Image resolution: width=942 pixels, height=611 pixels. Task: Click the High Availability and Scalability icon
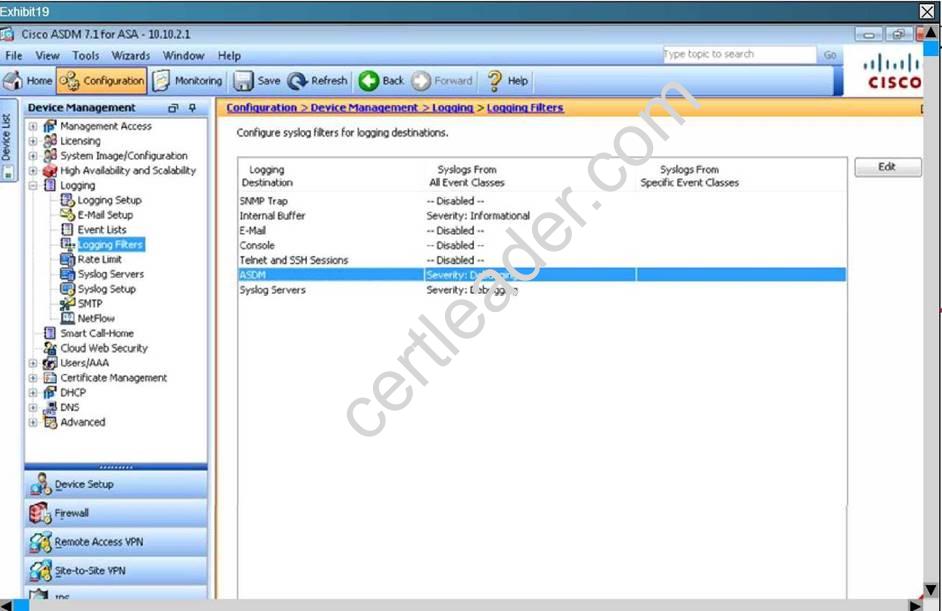pyautogui.click(x=50, y=171)
